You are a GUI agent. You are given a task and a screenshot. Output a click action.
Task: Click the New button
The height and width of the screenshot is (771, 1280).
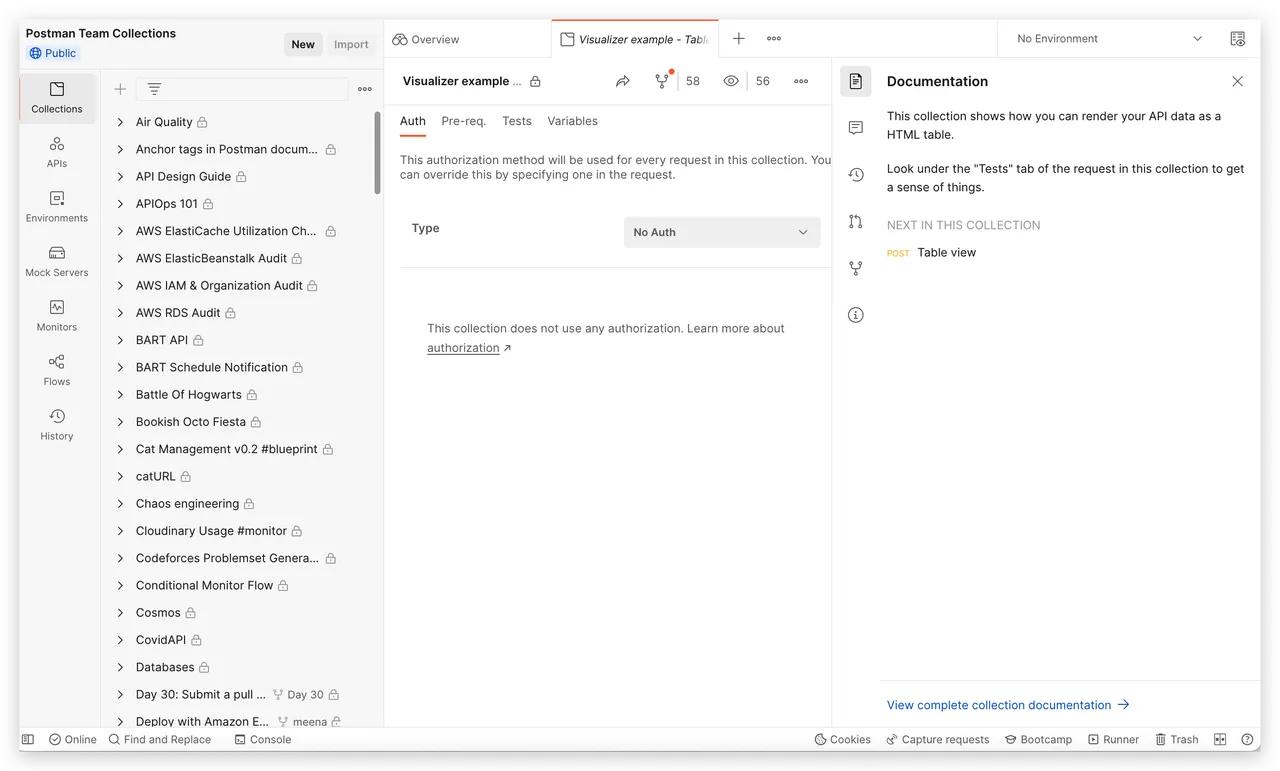point(303,44)
